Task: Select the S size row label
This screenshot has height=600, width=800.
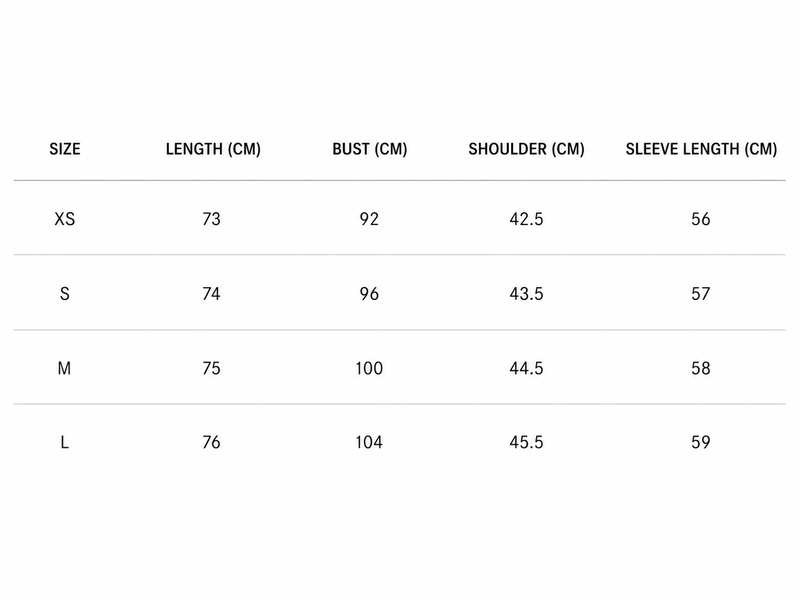Action: tap(65, 293)
